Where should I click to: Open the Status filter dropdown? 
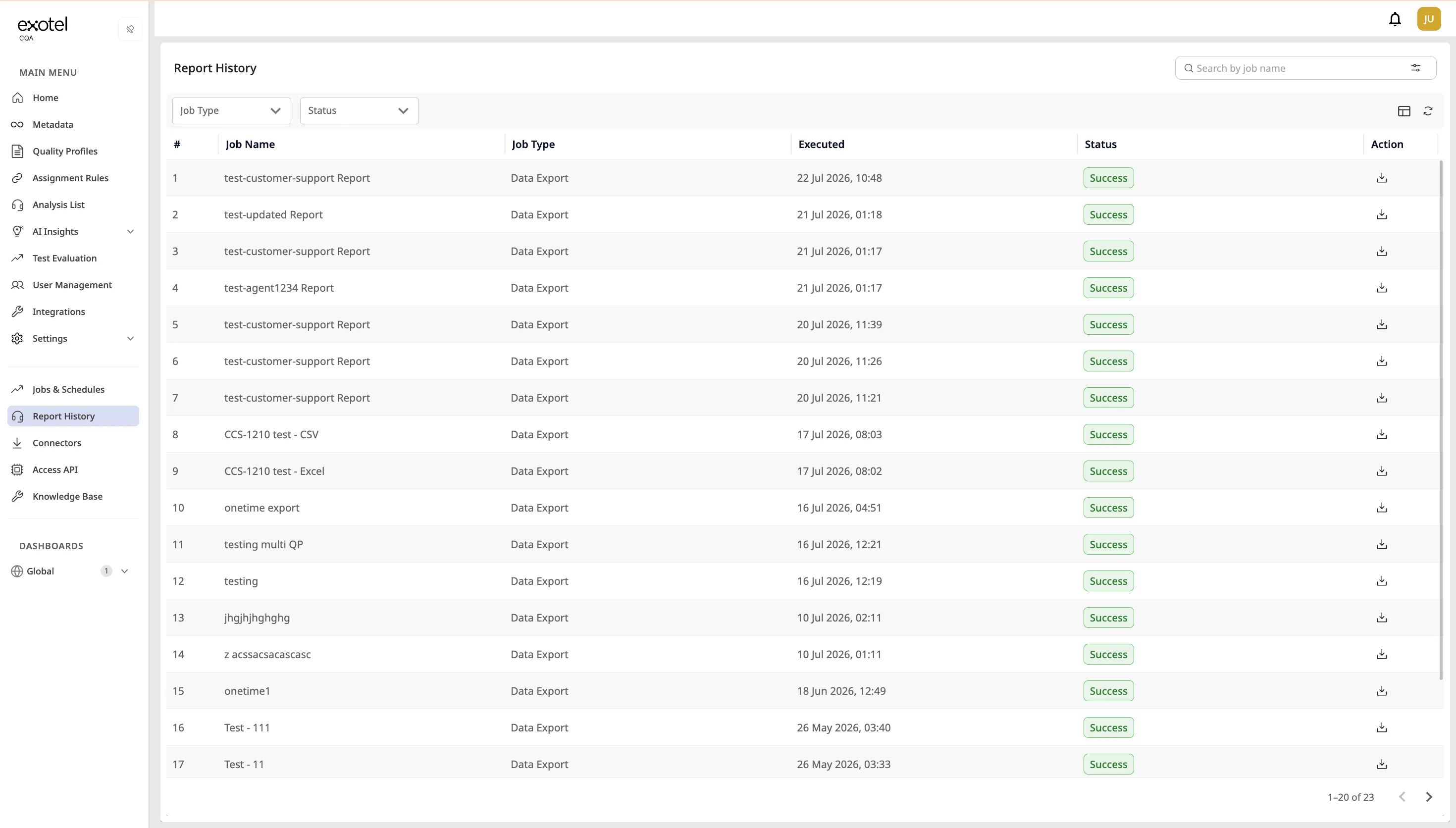(360, 111)
